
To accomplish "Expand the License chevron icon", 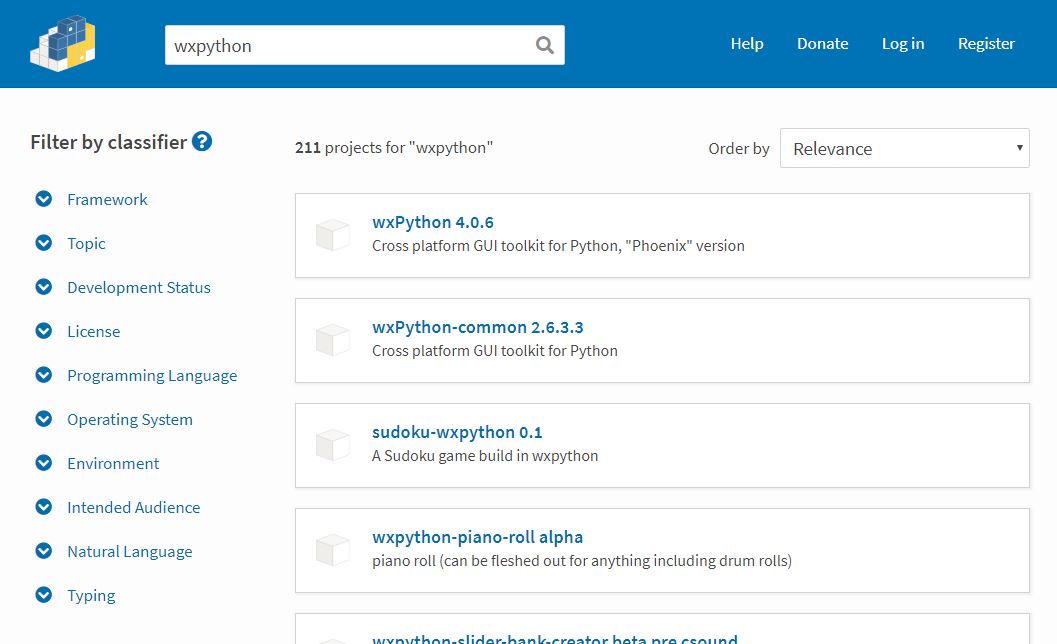I will 44,330.
